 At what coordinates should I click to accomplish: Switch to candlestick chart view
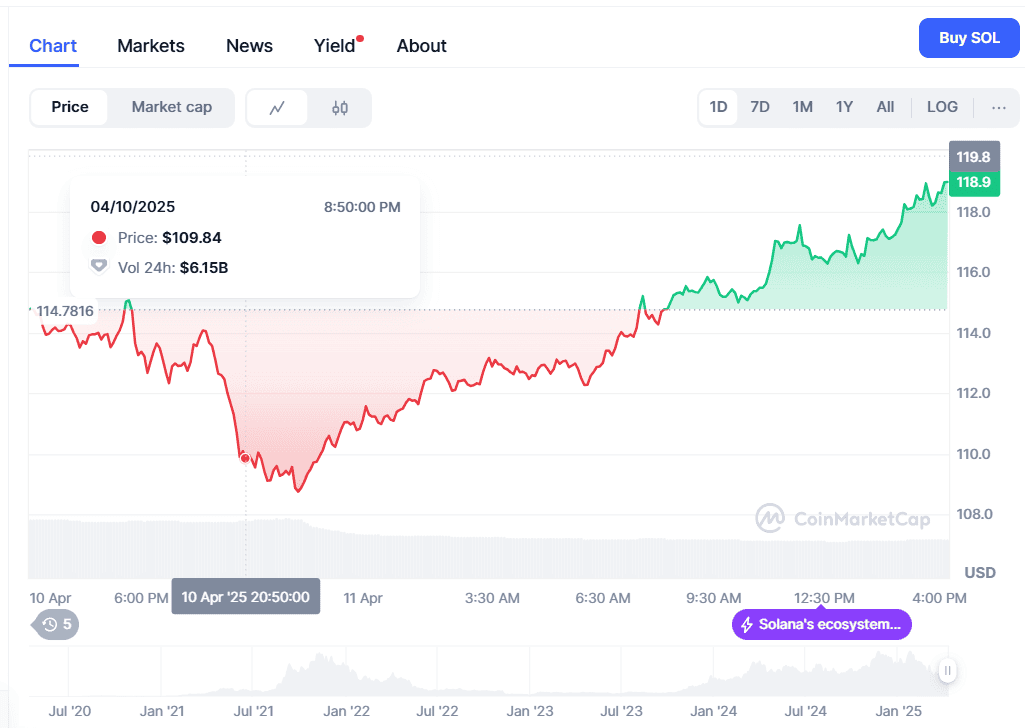pos(340,107)
